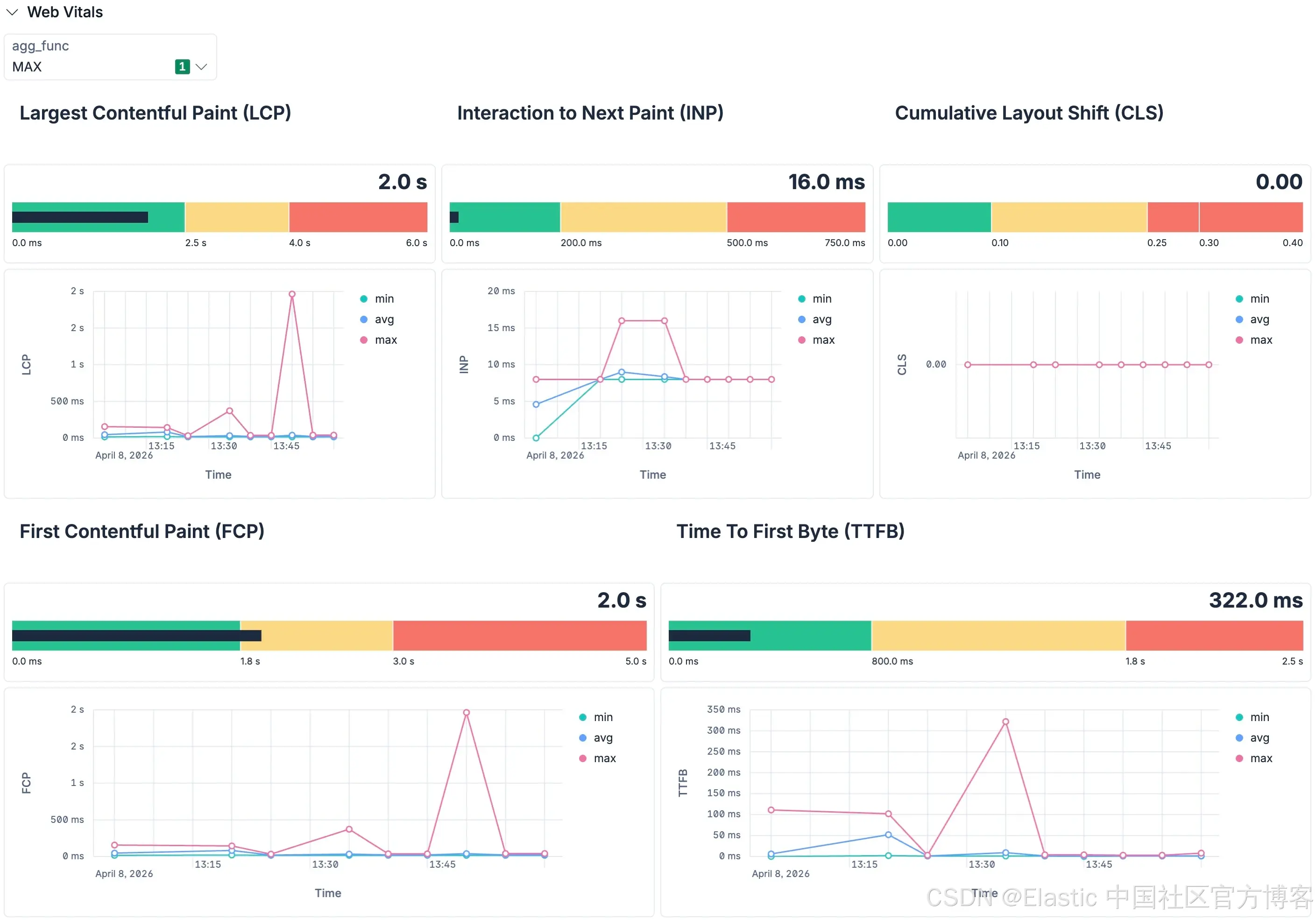The image size is (1316, 920).
Task: Click max legend dot in TTFB chart
Action: 1239,758
